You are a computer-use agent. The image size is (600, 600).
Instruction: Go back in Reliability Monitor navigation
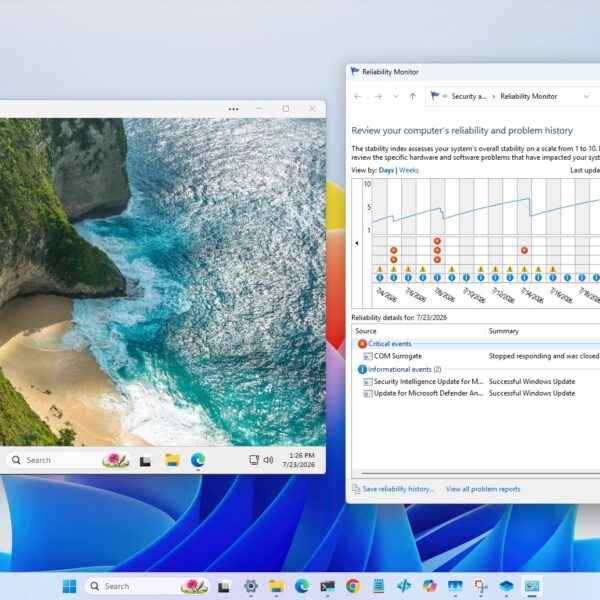click(x=358, y=96)
